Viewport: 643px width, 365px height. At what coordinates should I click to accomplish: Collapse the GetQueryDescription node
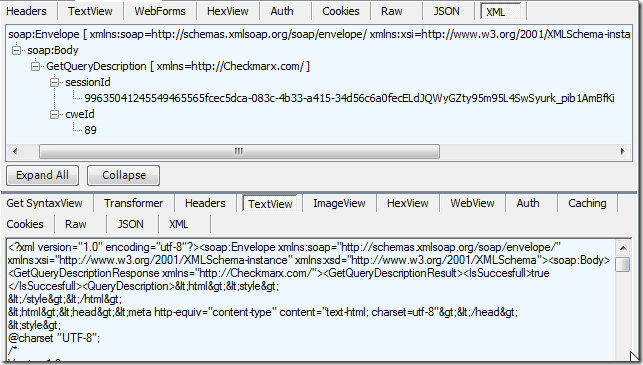coord(35,66)
